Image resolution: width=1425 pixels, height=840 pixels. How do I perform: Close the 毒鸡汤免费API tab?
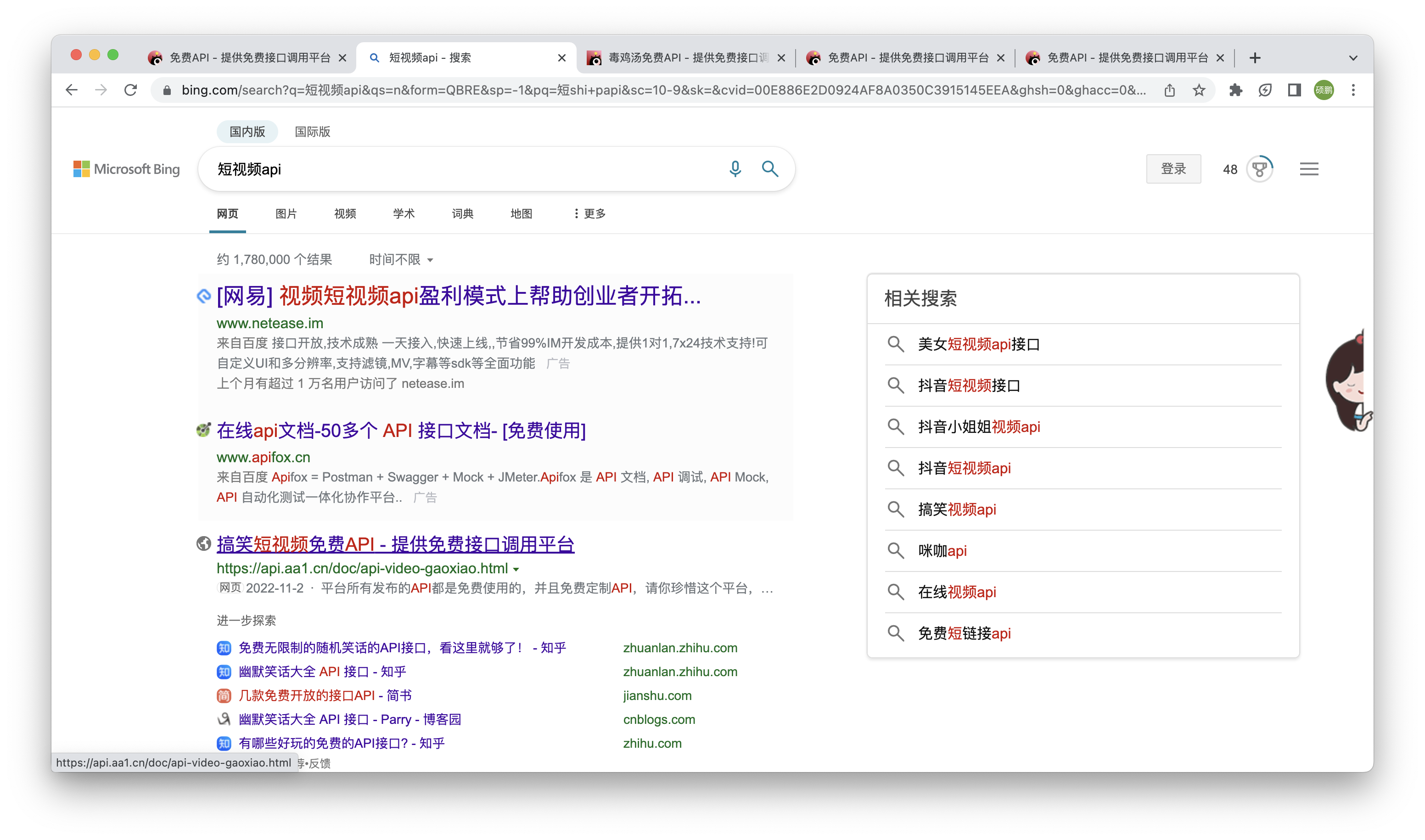[781, 58]
